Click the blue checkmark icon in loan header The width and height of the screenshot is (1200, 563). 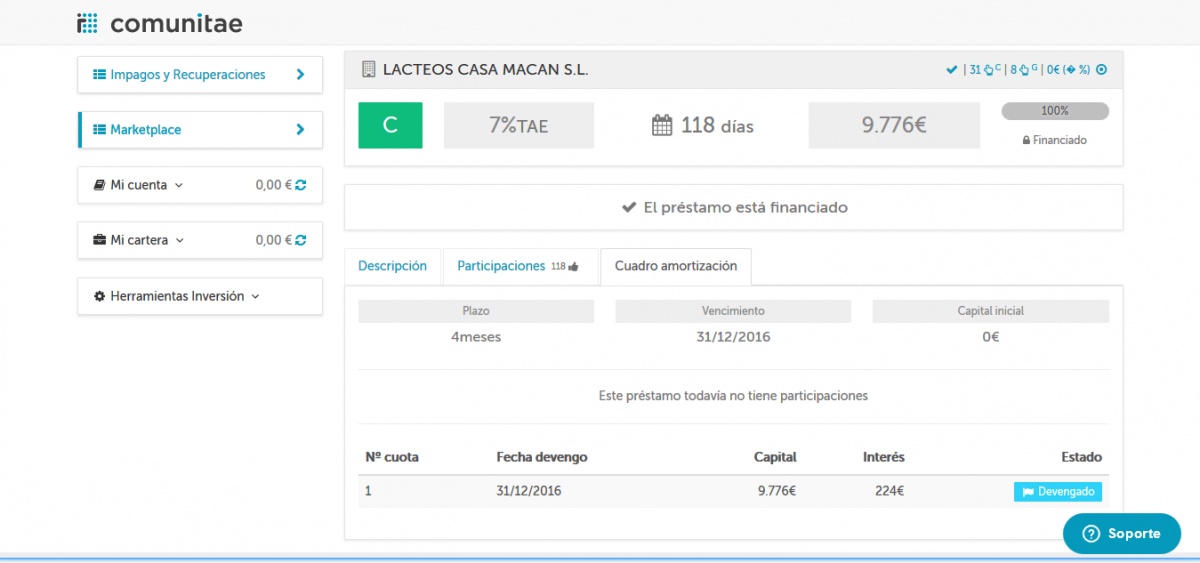click(951, 70)
